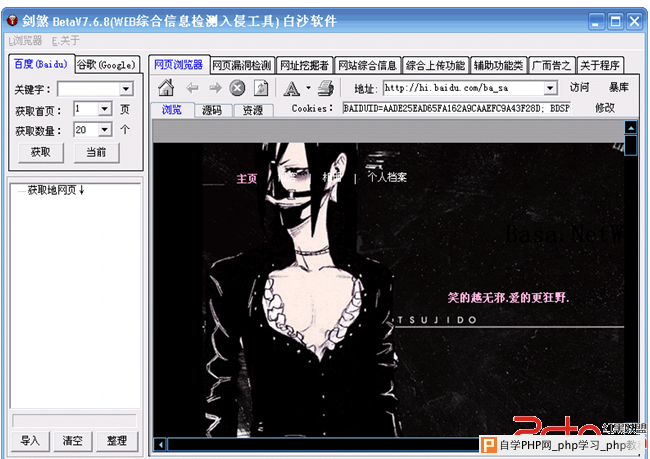This screenshot has width=650, height=459.
Task: Click the 清空 clear button
Action: [x=73, y=440]
